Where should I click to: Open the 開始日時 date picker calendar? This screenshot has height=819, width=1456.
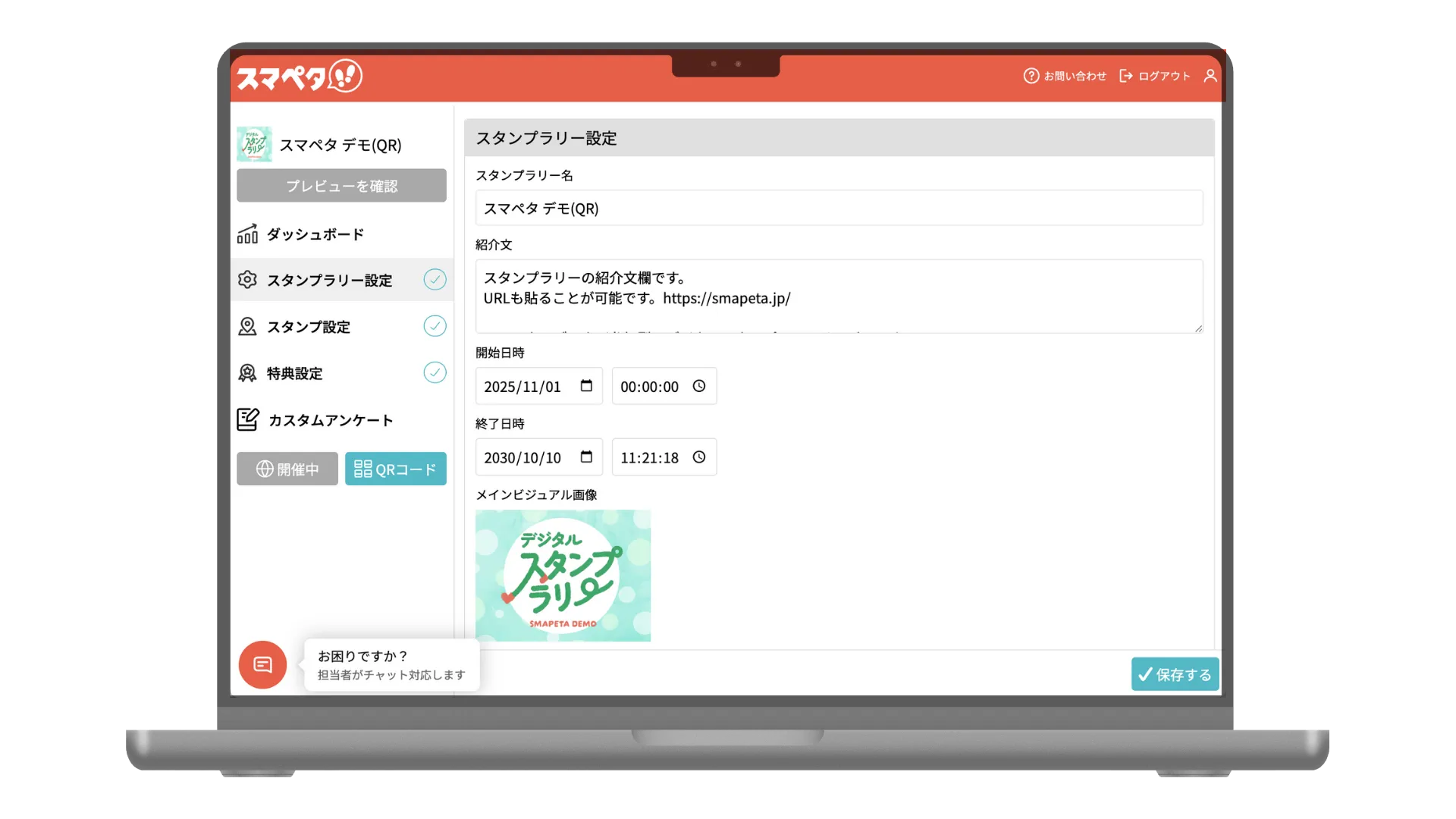coord(585,386)
